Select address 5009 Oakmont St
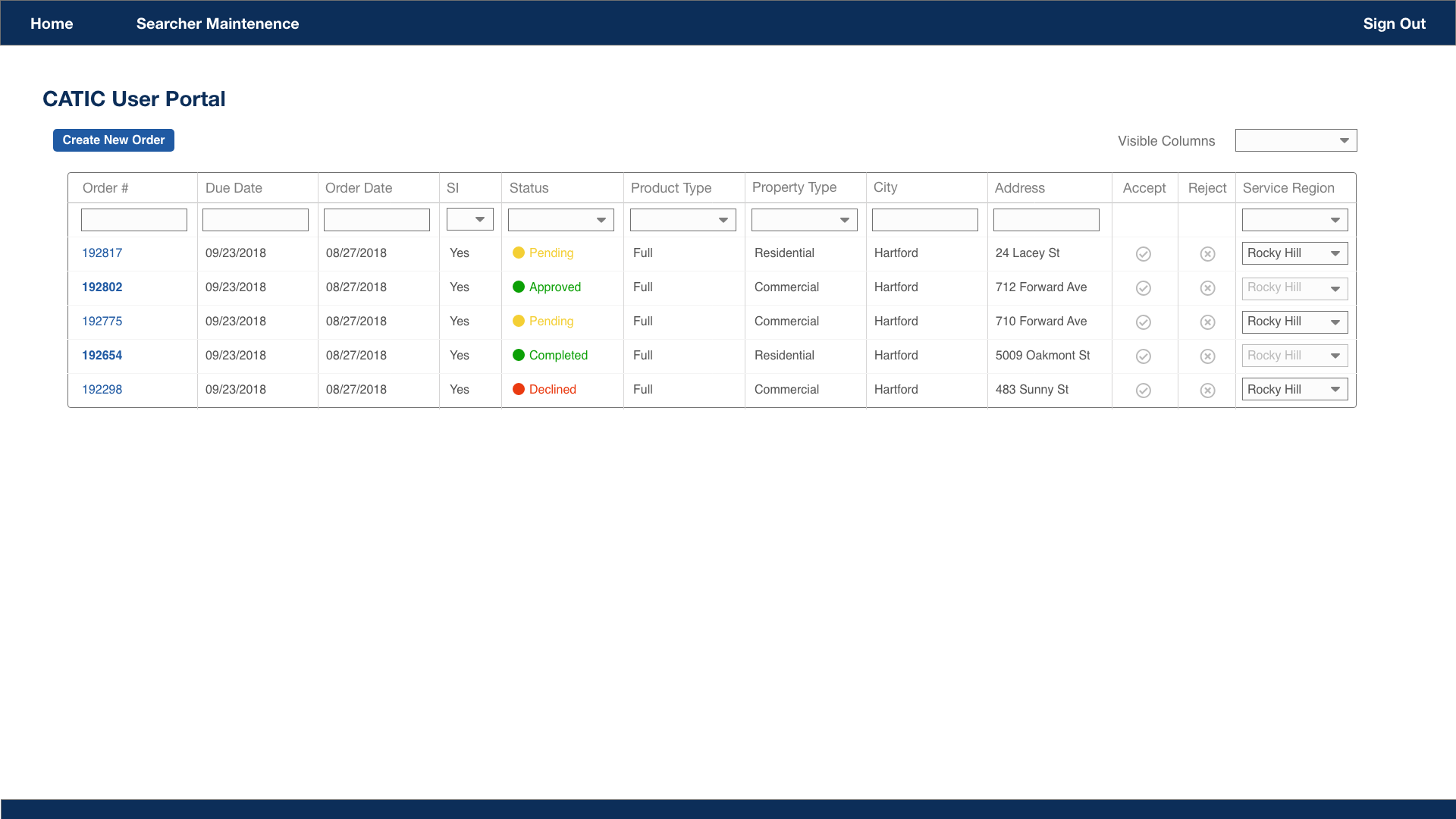Viewport: 1456px width, 819px height. [1043, 356]
